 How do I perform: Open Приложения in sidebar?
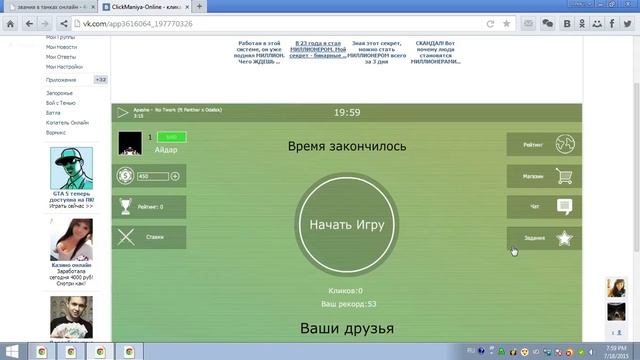61,80
